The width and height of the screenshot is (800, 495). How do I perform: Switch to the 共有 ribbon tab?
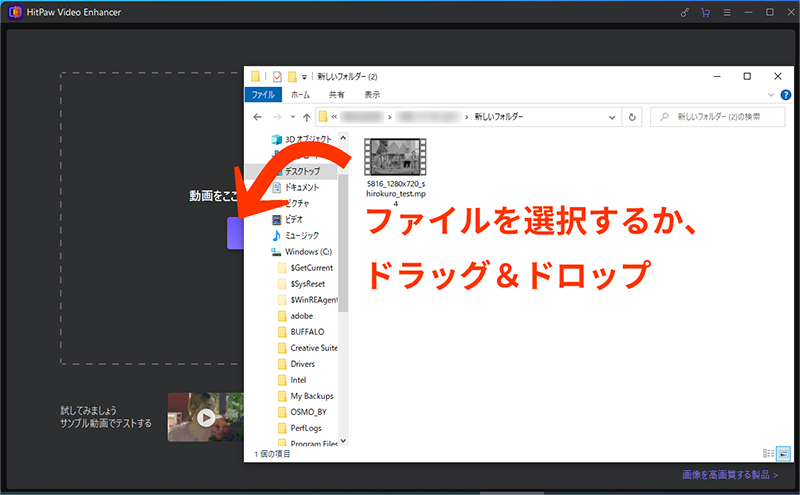(x=336, y=94)
